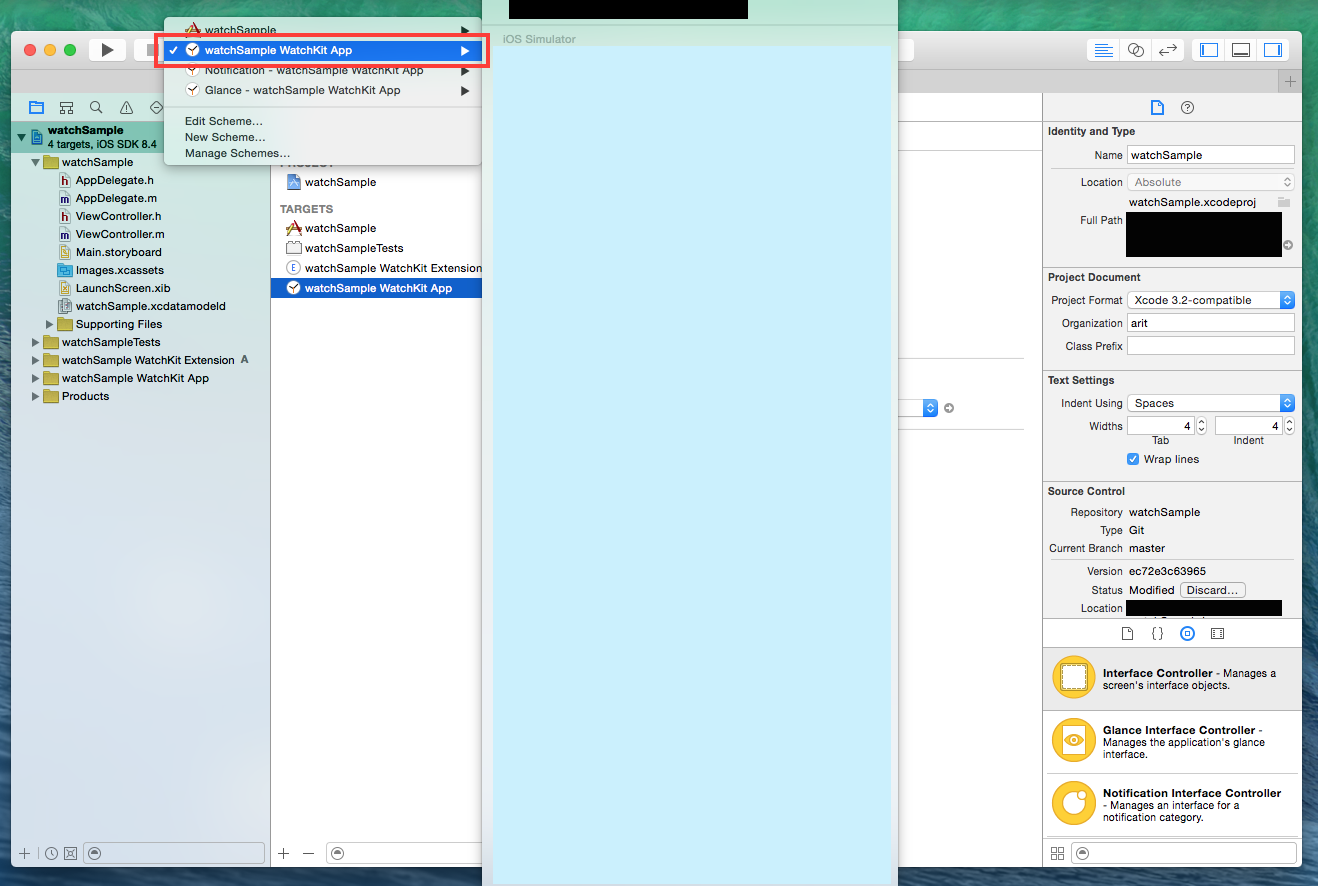Collapse the watchSample project root
The image size is (1318, 886).
22,136
